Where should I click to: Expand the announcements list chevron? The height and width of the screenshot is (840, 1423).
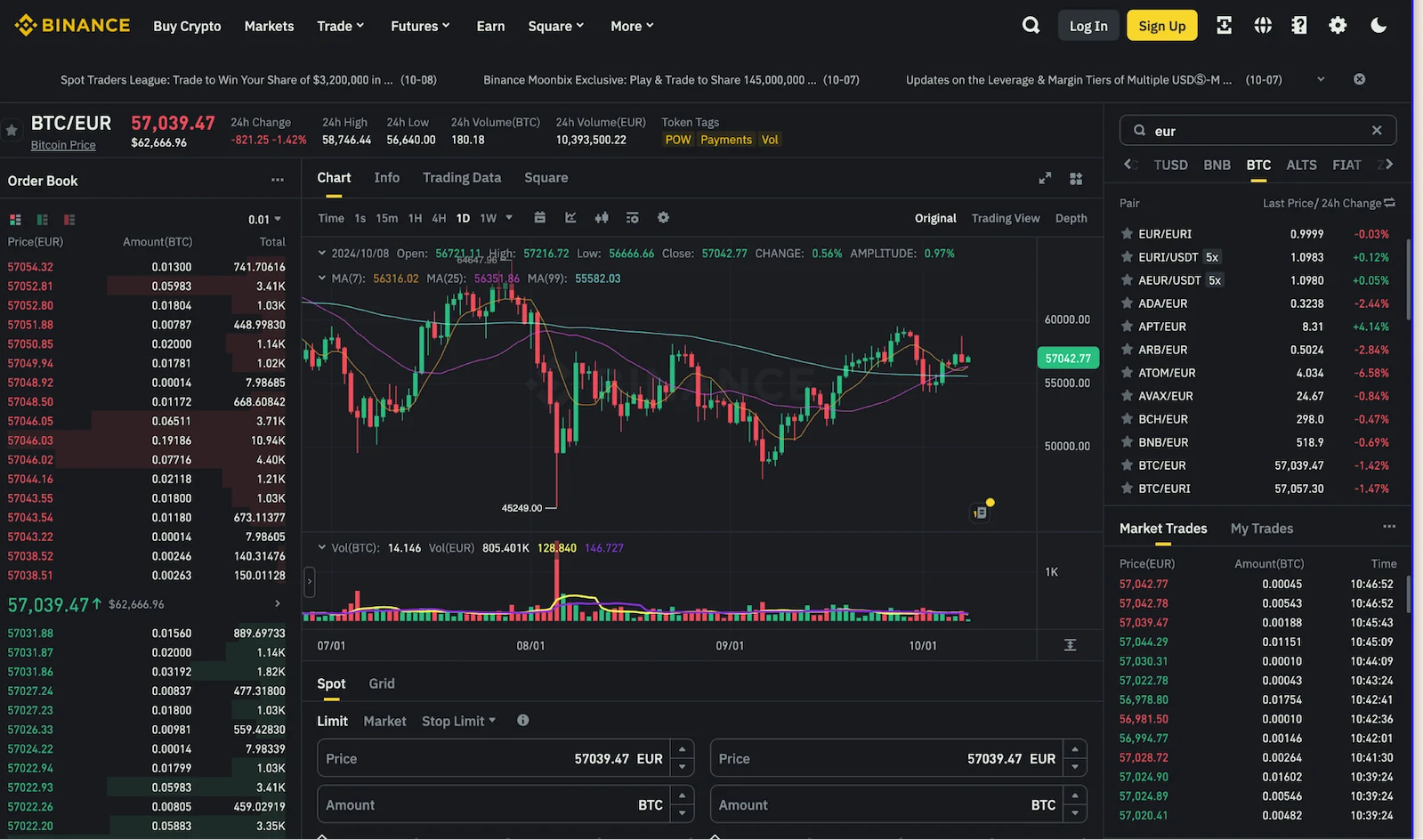1321,79
